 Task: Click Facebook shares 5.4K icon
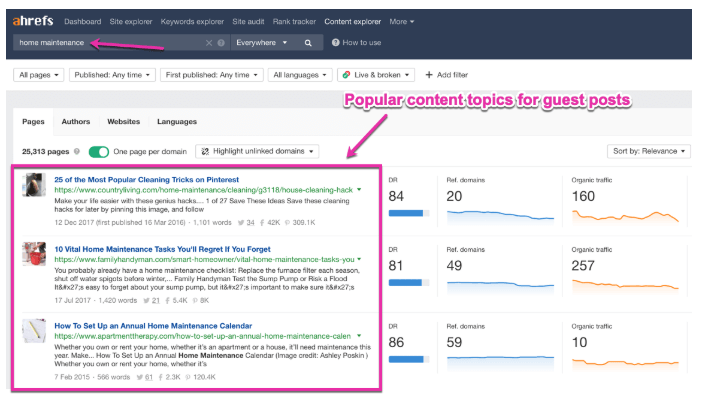tap(168, 301)
